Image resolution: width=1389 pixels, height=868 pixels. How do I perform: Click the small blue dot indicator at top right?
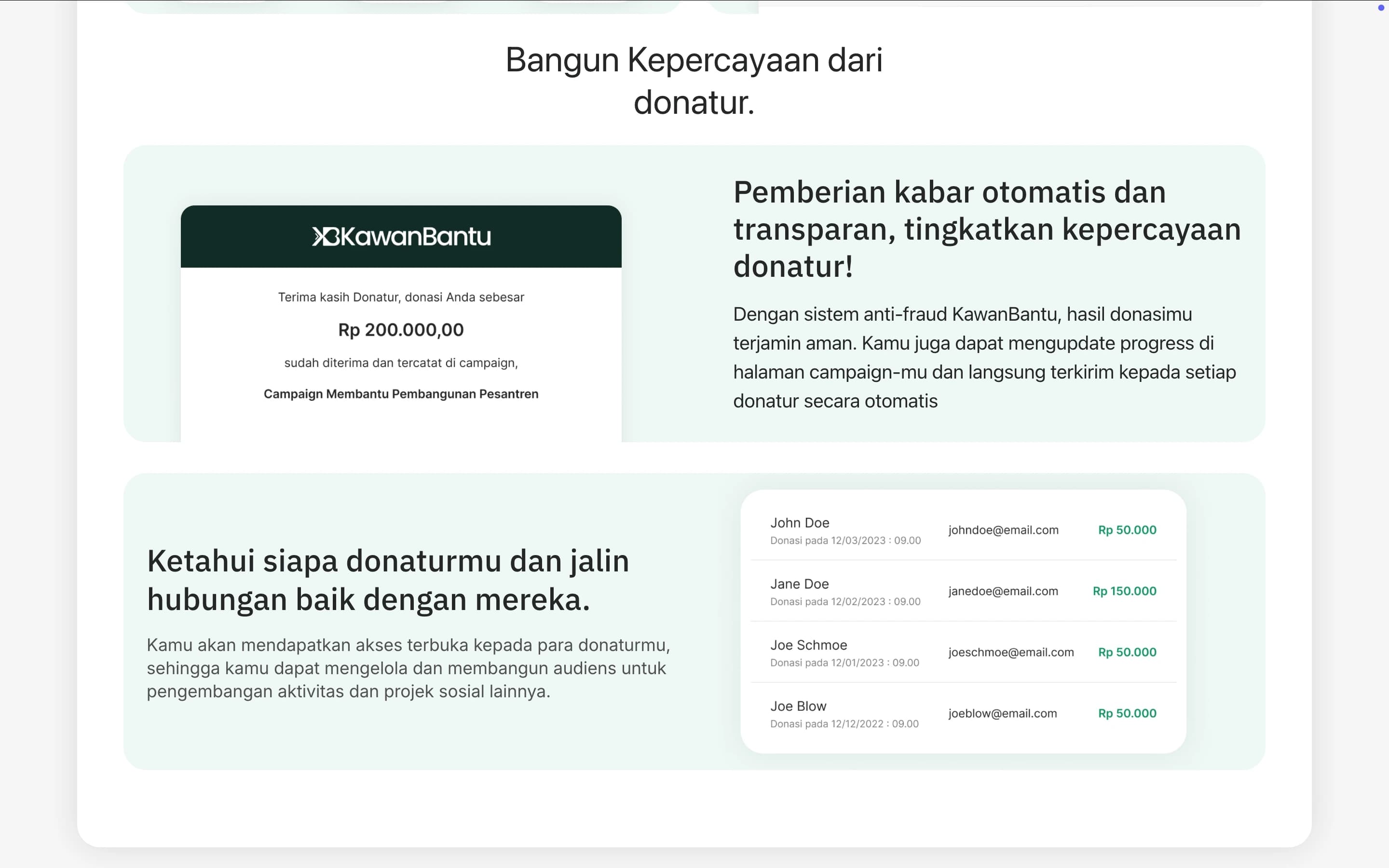click(x=1381, y=7)
